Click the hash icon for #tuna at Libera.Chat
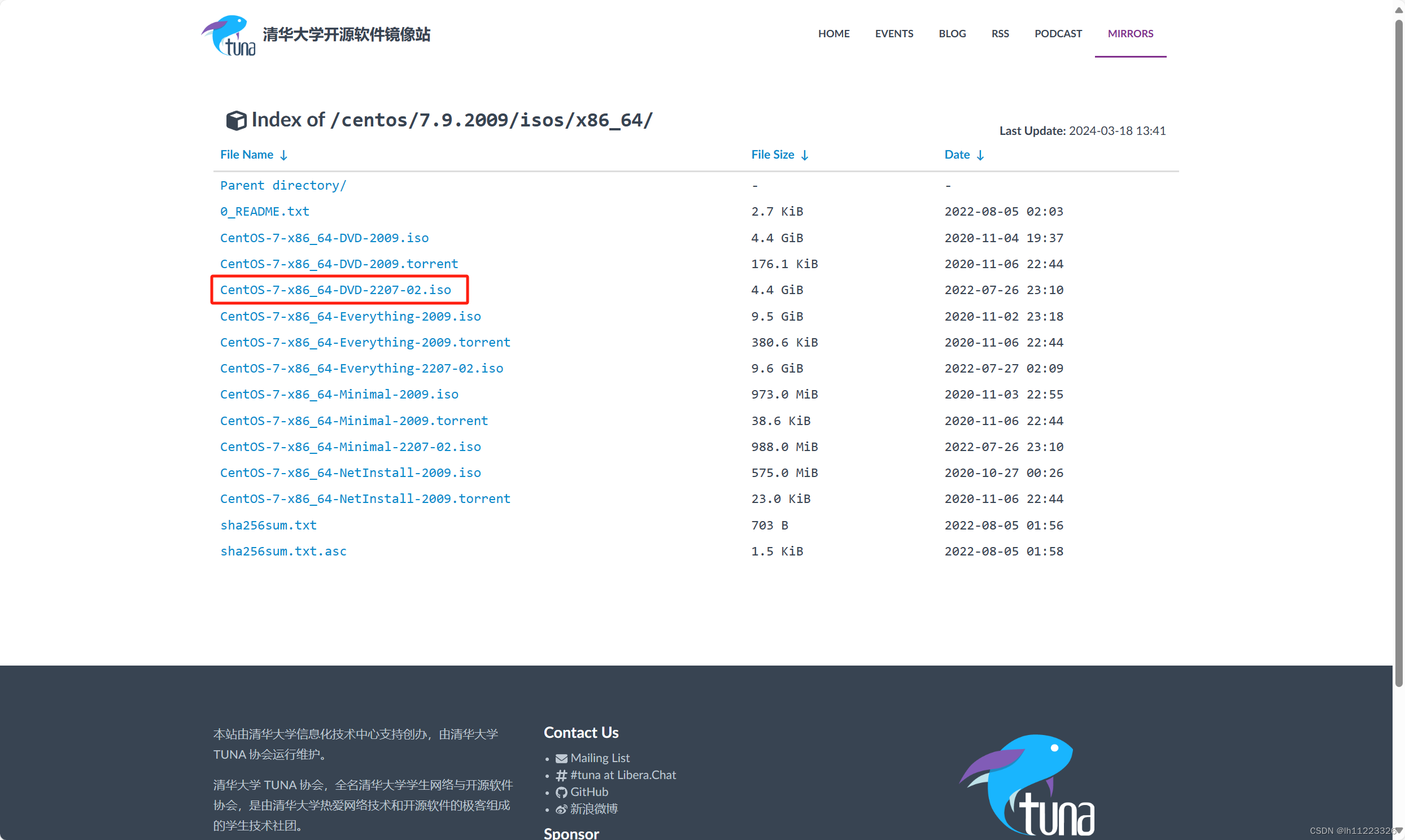 click(561, 775)
